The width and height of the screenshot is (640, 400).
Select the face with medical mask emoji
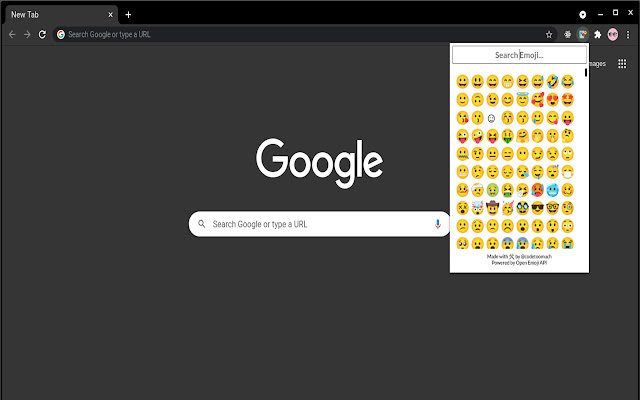point(567,172)
